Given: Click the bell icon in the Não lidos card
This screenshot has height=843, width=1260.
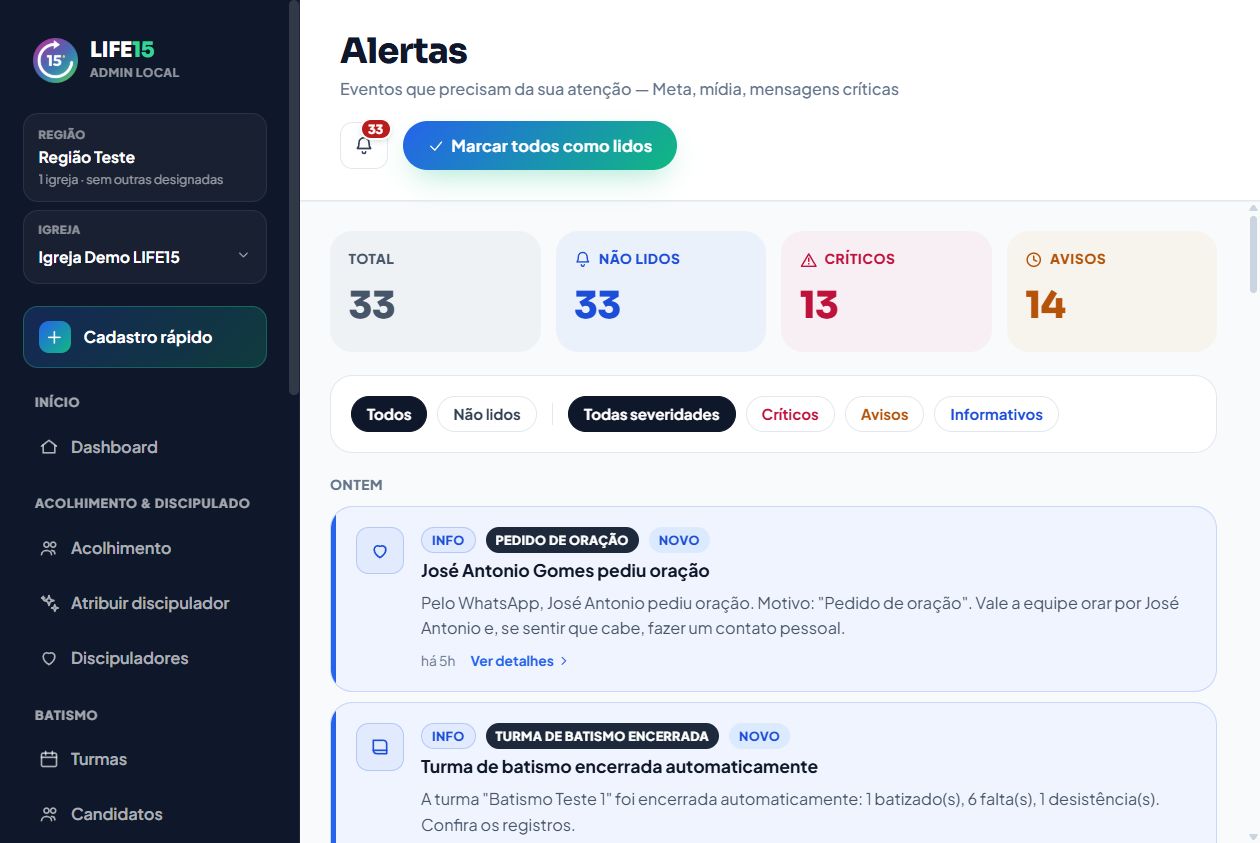Looking at the screenshot, I should click(583, 259).
